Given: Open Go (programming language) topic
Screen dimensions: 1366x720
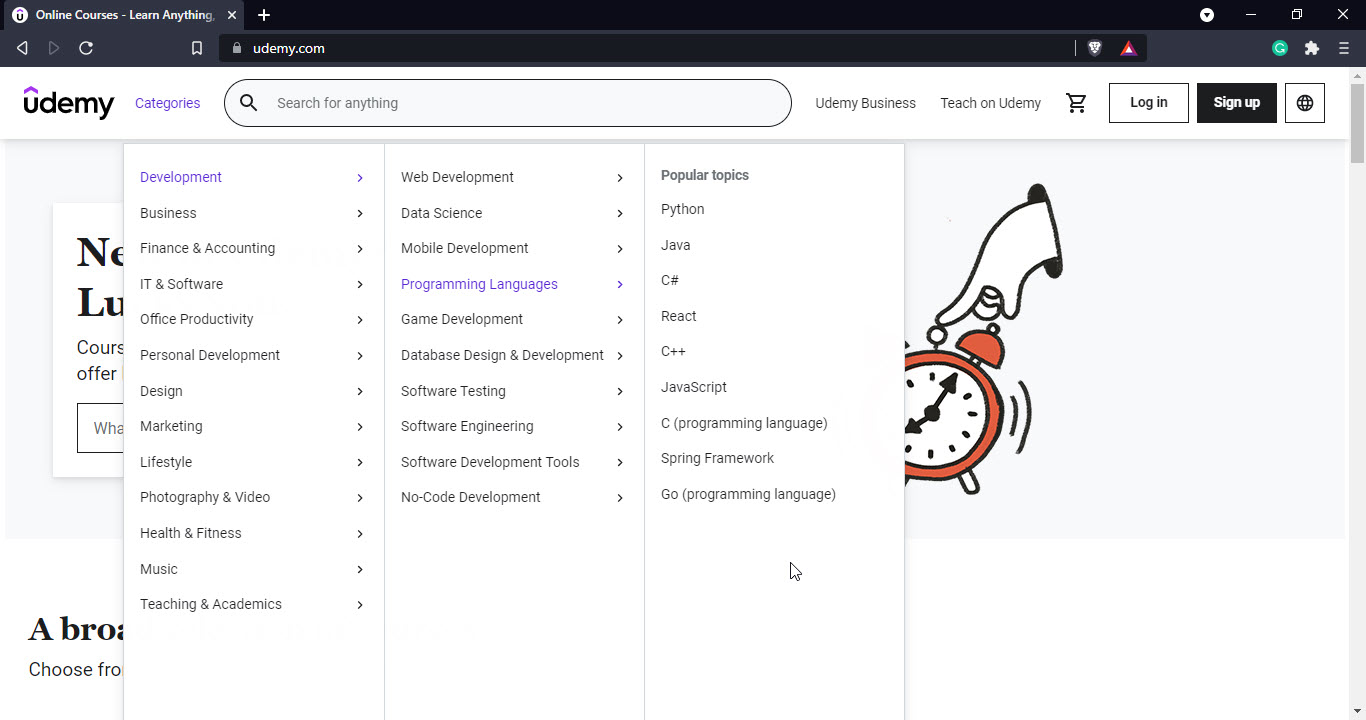Looking at the screenshot, I should (x=748, y=494).
